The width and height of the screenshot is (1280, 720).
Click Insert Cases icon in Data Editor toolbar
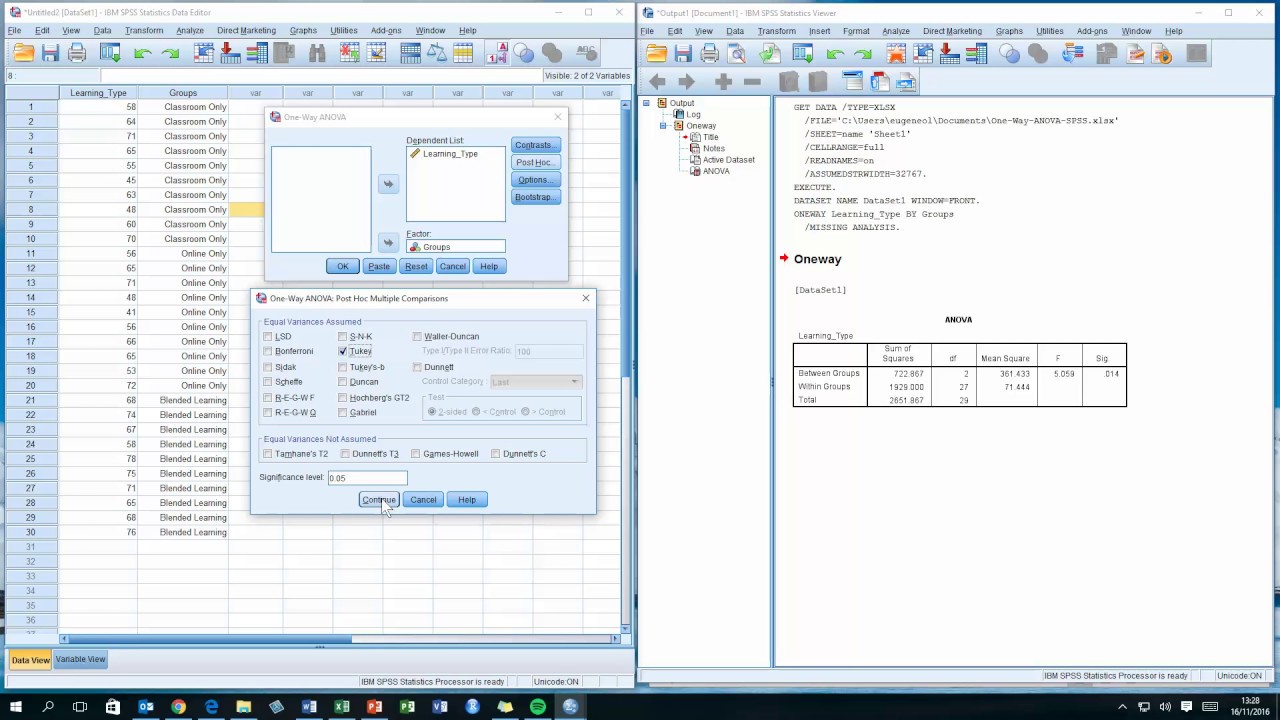pos(352,53)
